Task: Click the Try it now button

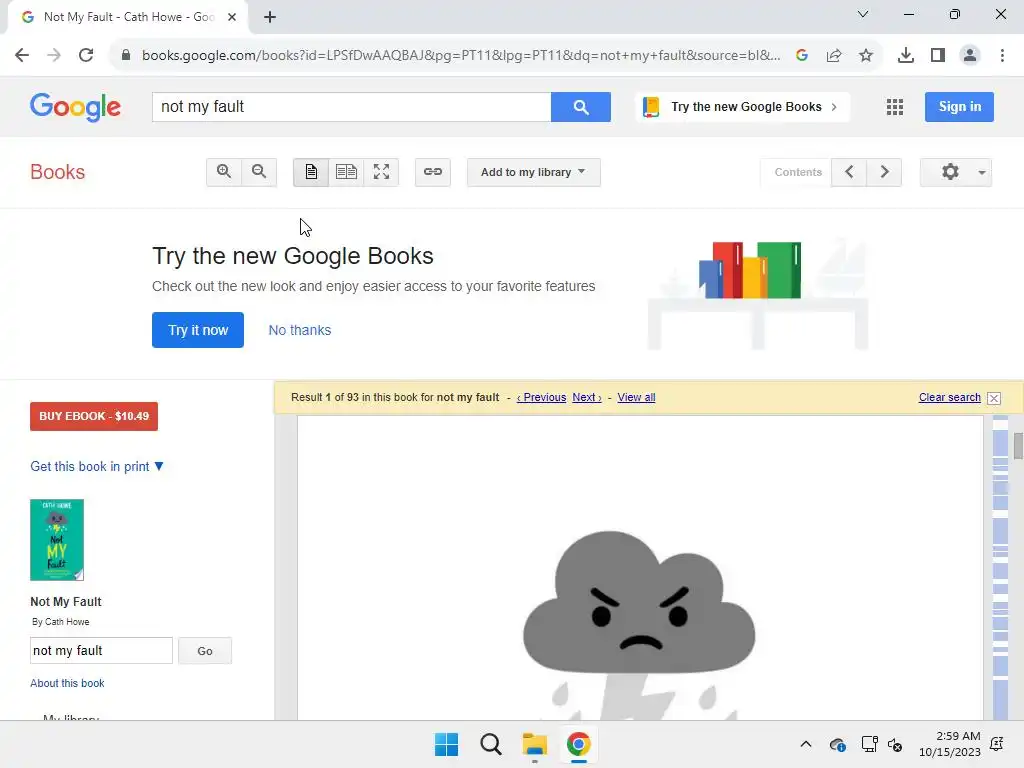Action: point(198,330)
